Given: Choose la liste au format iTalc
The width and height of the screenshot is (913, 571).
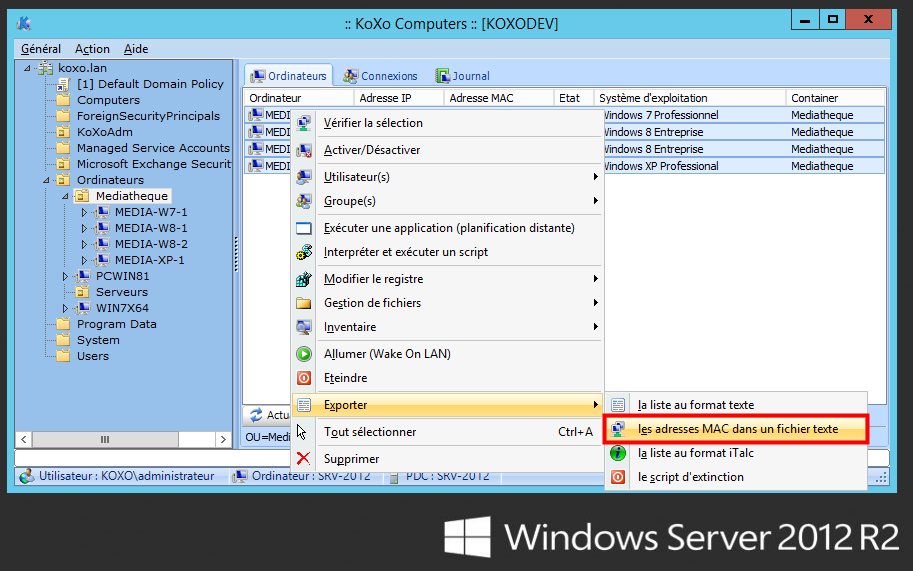Looking at the screenshot, I should pos(737,453).
